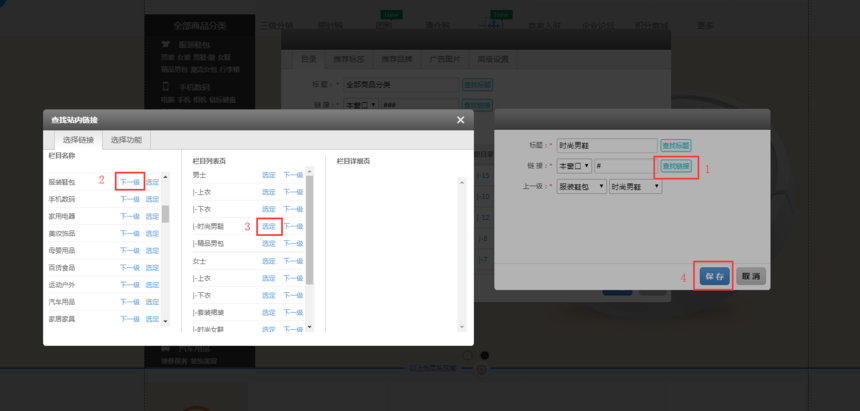This screenshot has height=411, width=860.
Task: Click 下一级 in the 运动户外 row
Action: pos(130,285)
